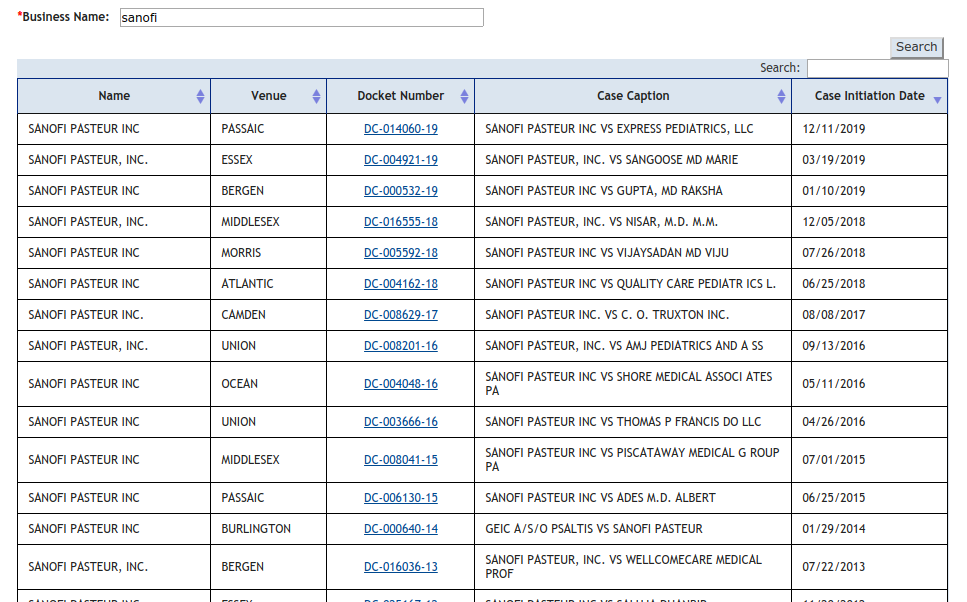Open docket link DC-000532-19
This screenshot has height=602, width=967.
(x=401, y=191)
